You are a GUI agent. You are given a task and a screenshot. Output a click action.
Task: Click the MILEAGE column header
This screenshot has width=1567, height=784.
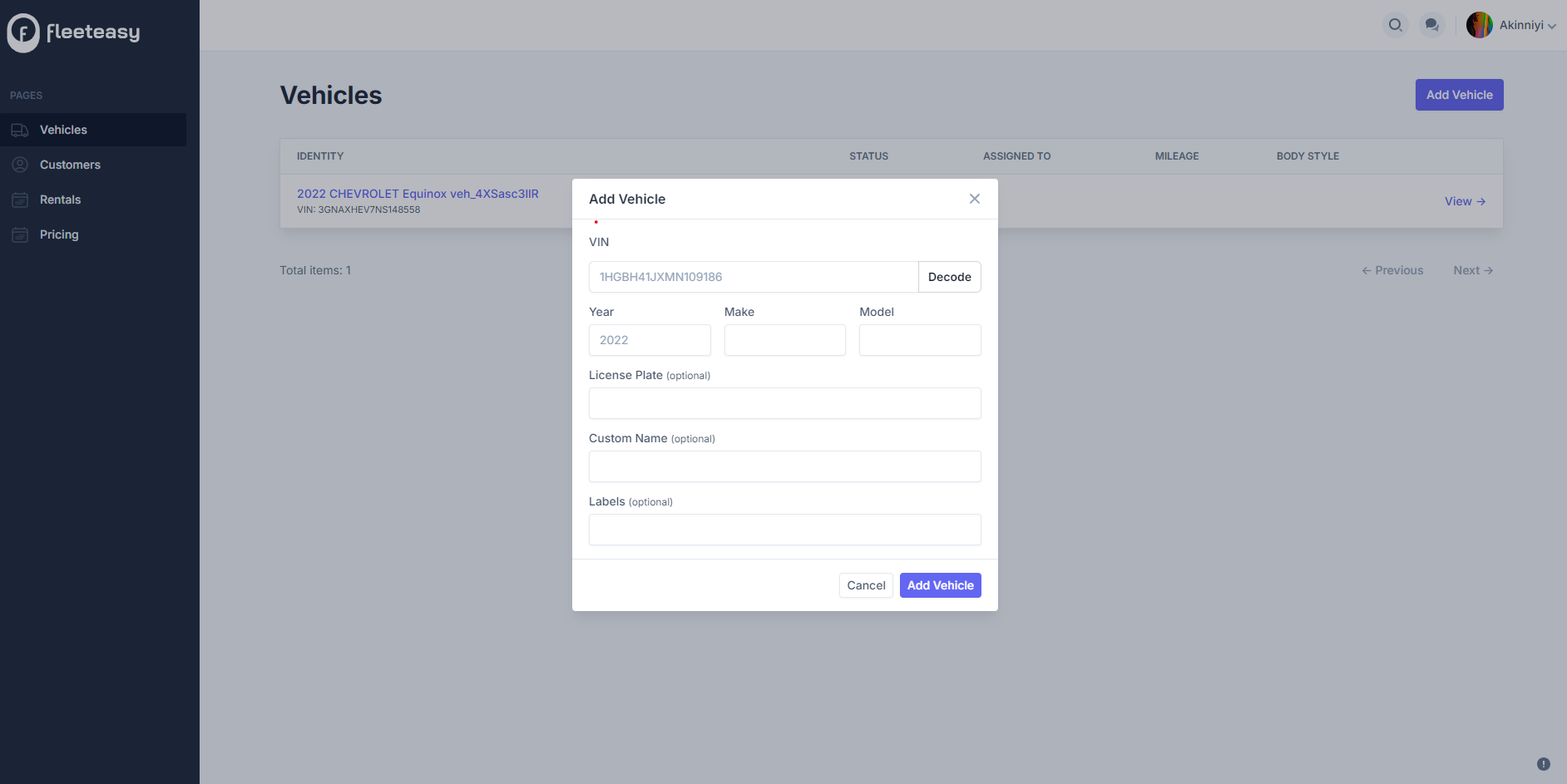coord(1177,156)
